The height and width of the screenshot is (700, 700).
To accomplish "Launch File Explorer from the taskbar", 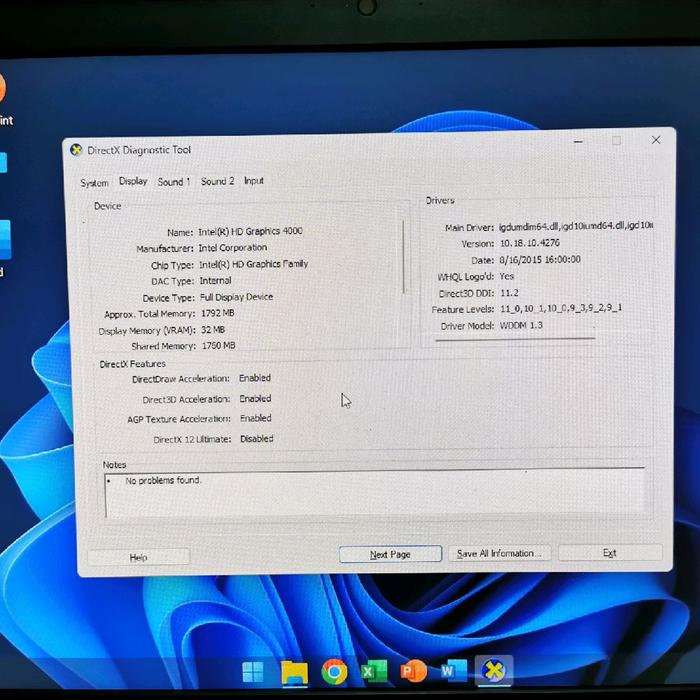I will click(294, 671).
